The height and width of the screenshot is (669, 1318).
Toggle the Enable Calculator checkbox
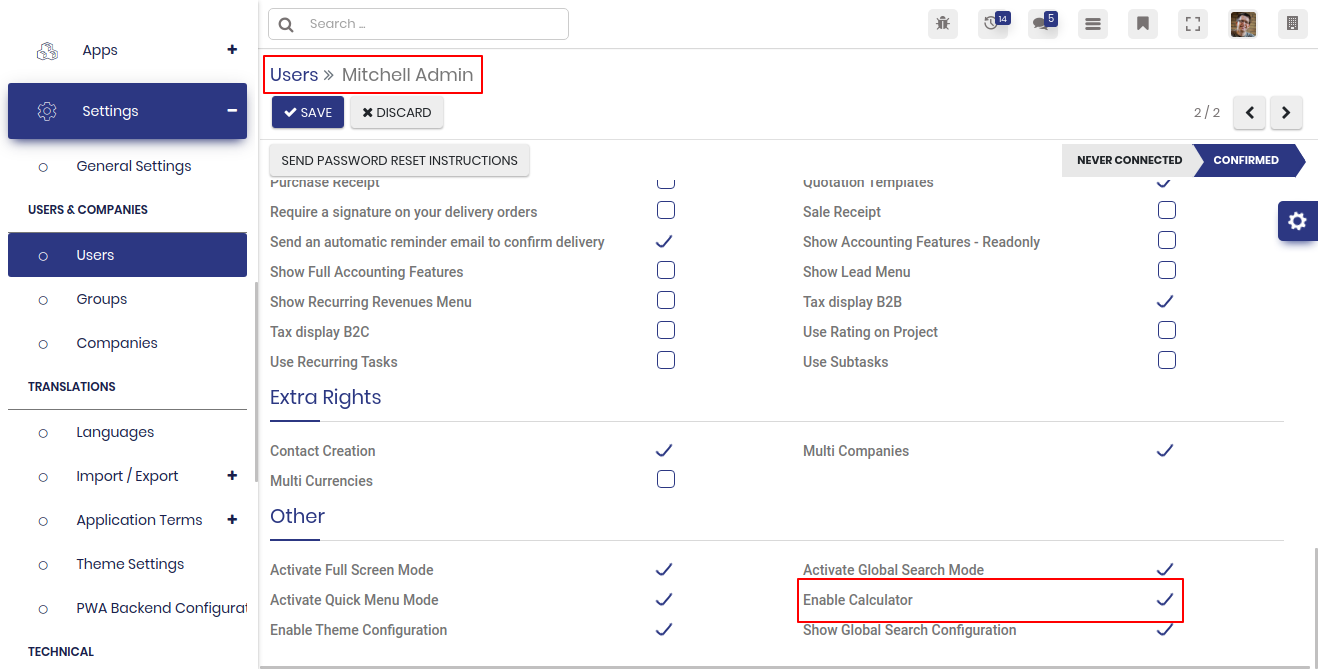[1165, 600]
